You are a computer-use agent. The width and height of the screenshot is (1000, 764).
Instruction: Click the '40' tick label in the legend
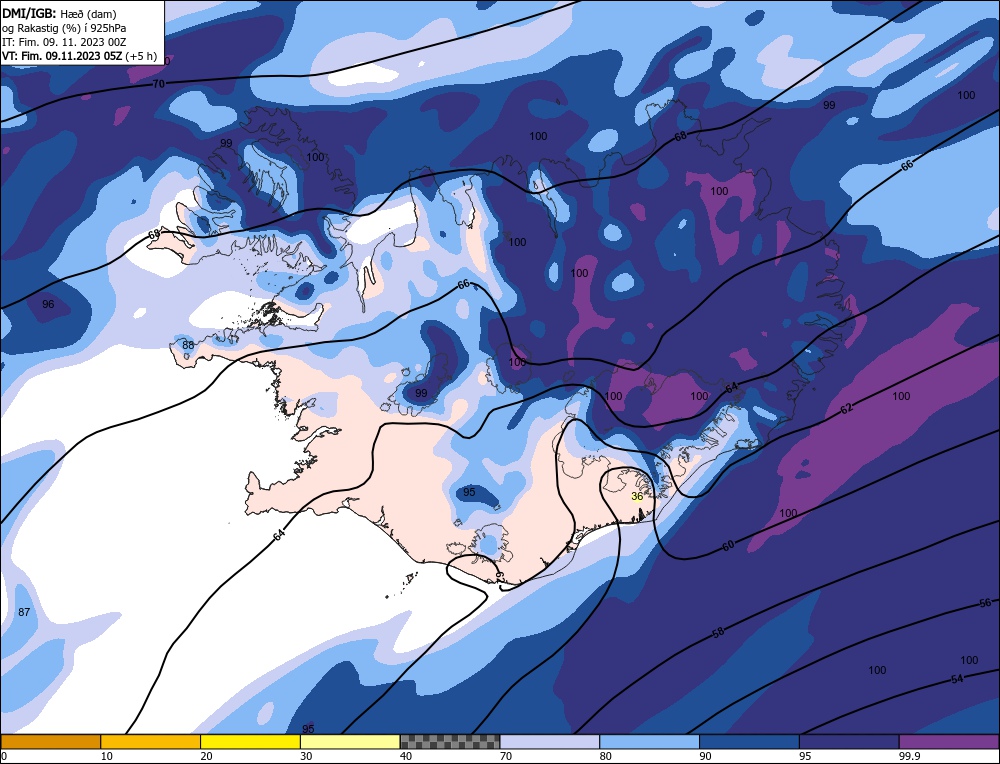pos(406,756)
